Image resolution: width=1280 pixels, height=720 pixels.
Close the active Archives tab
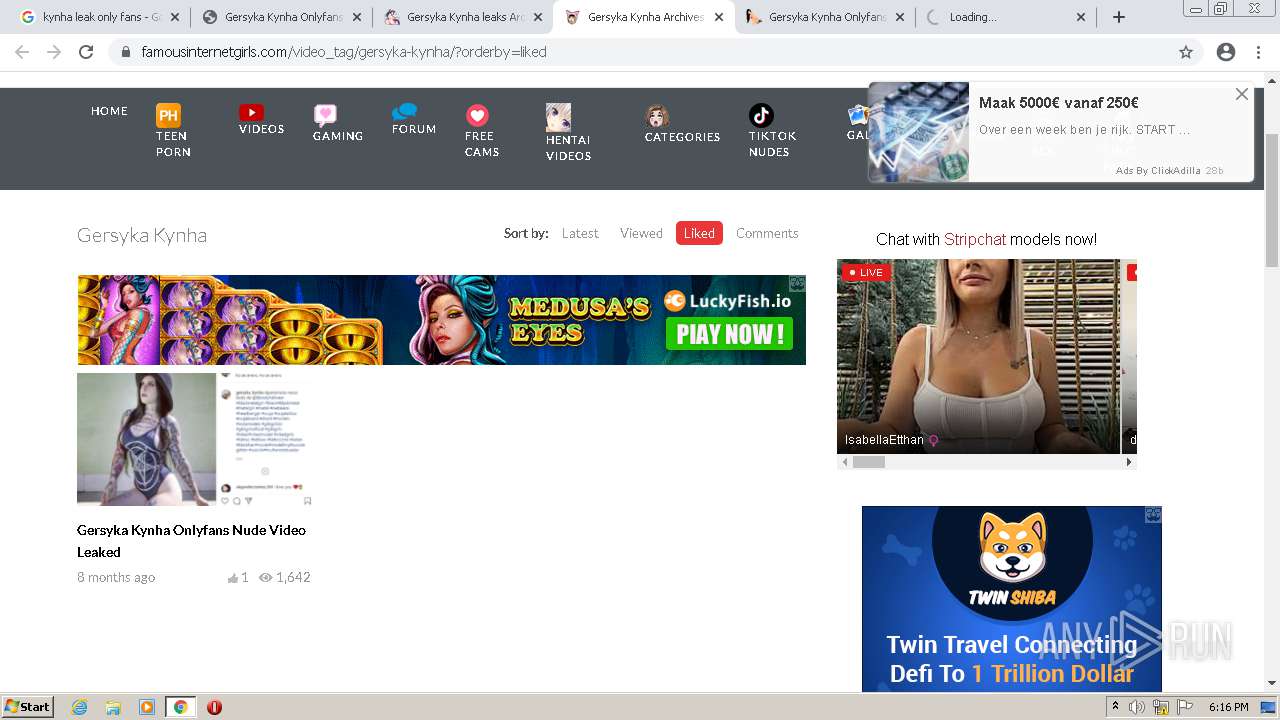point(719,17)
